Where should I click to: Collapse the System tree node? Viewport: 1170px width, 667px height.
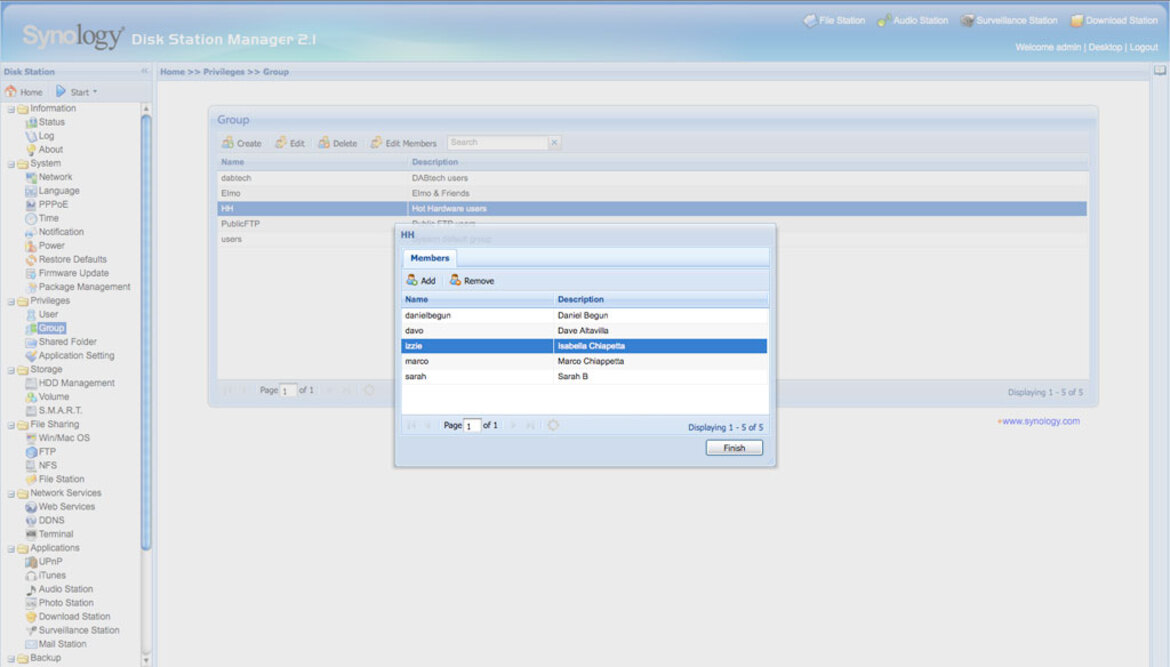pyautogui.click(x=11, y=163)
